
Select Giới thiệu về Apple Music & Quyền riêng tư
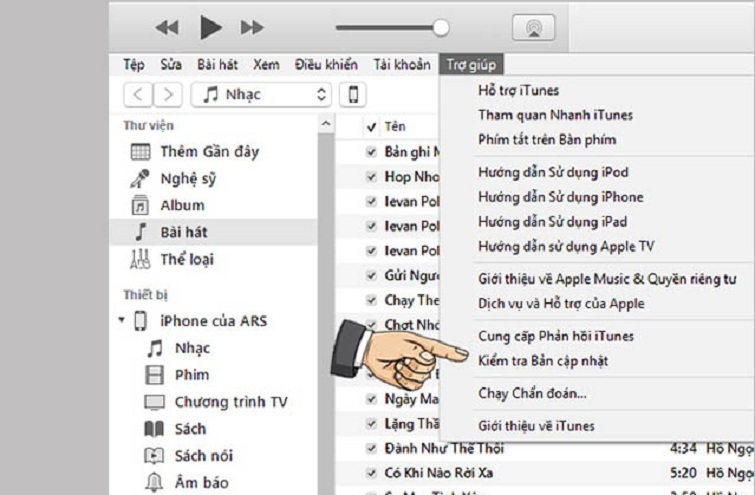607,279
